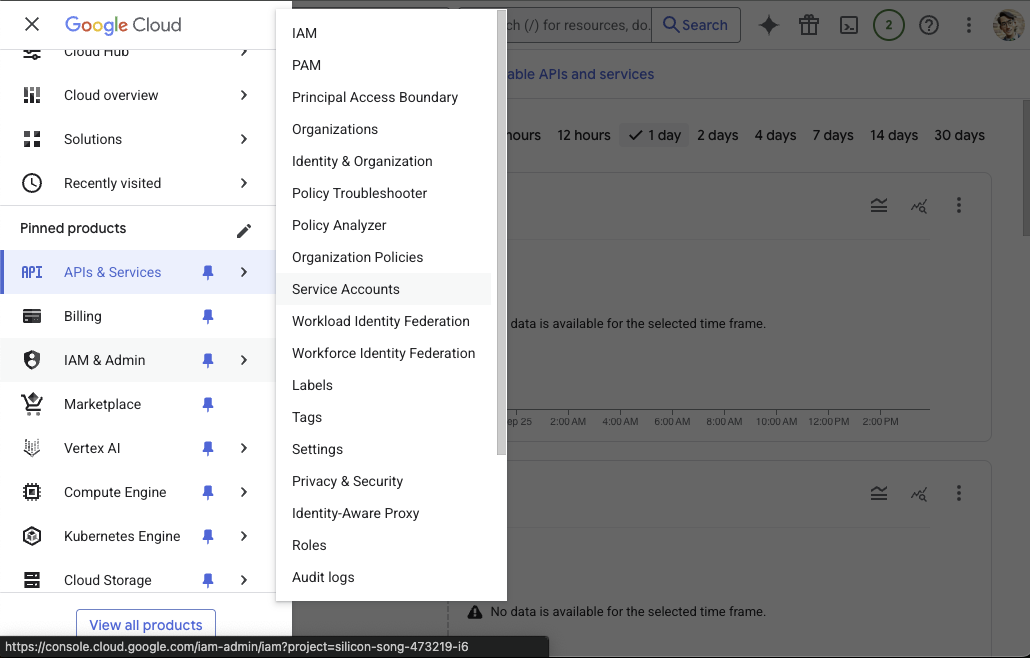
Task: Unpin Vertex AI with its pin icon
Action: pos(208,448)
